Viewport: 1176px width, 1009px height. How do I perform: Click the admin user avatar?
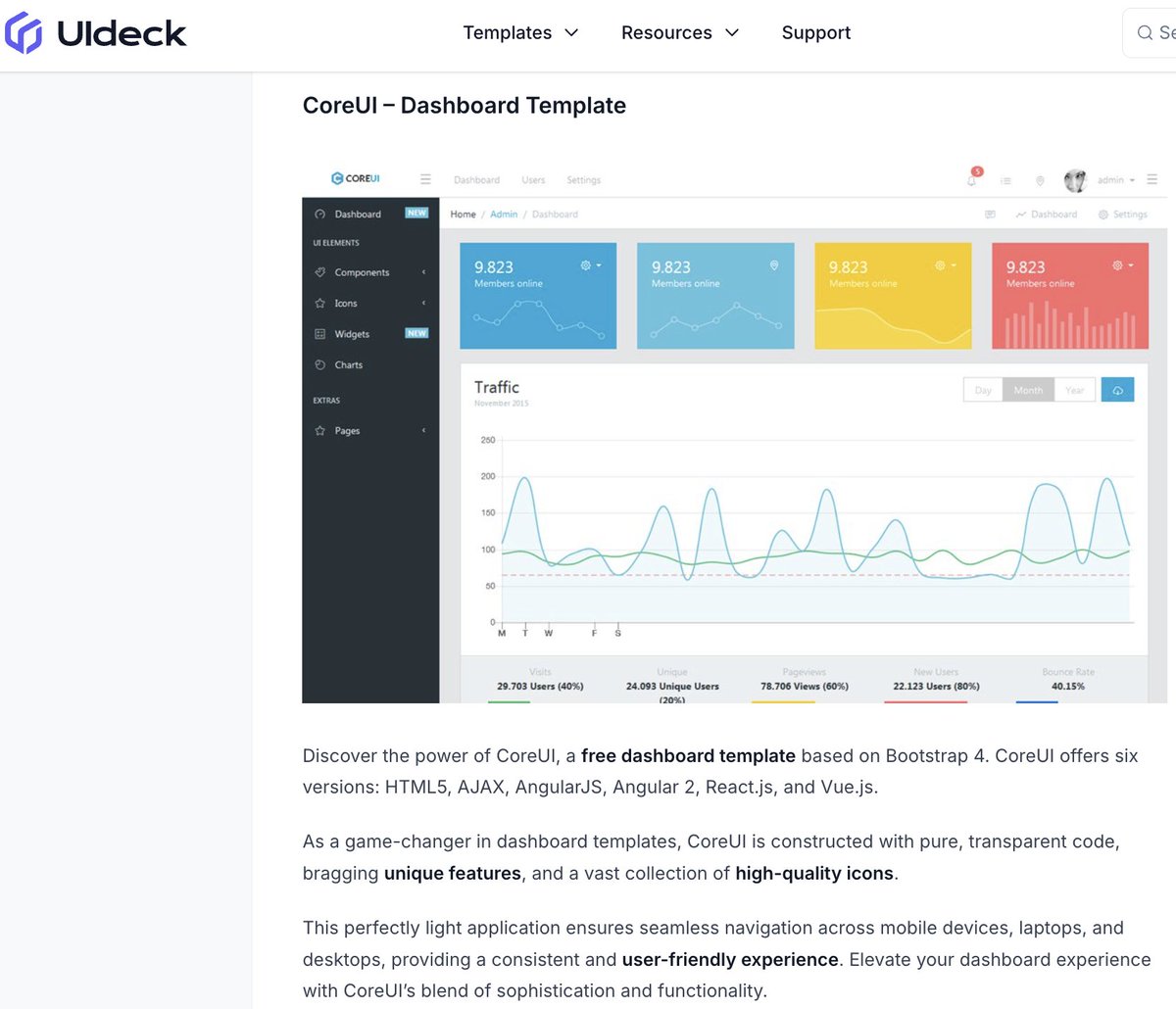pyautogui.click(x=1075, y=180)
